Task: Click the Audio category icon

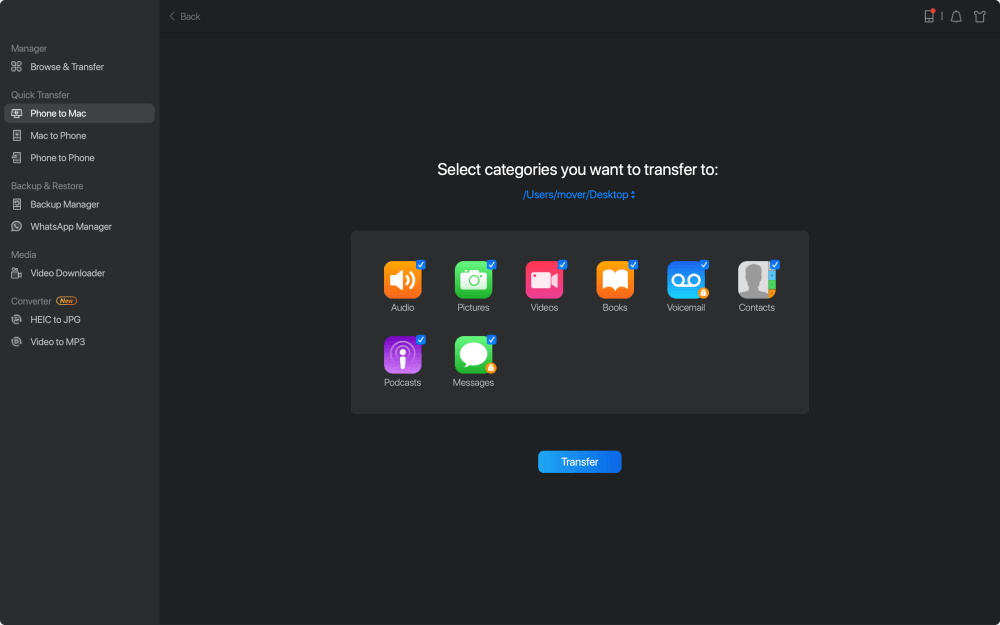Action: click(x=402, y=281)
